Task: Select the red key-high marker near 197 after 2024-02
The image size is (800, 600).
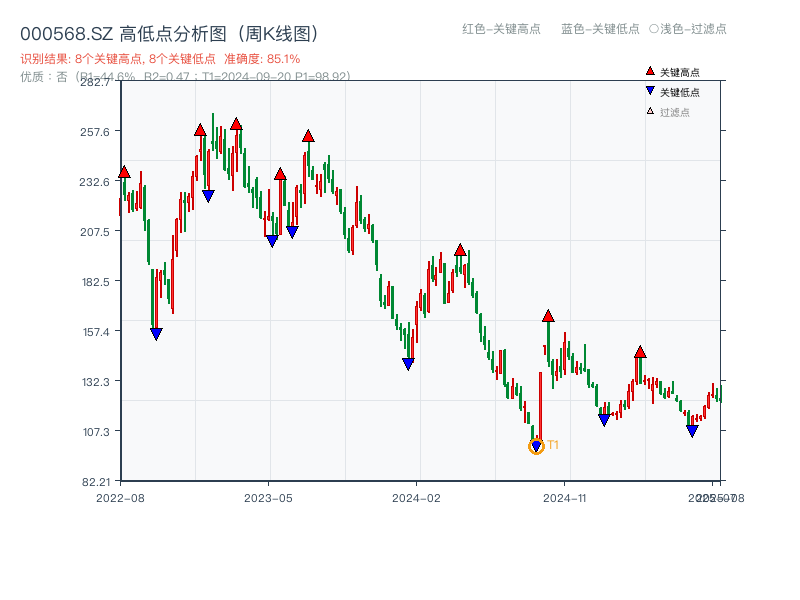Action: 460,249
